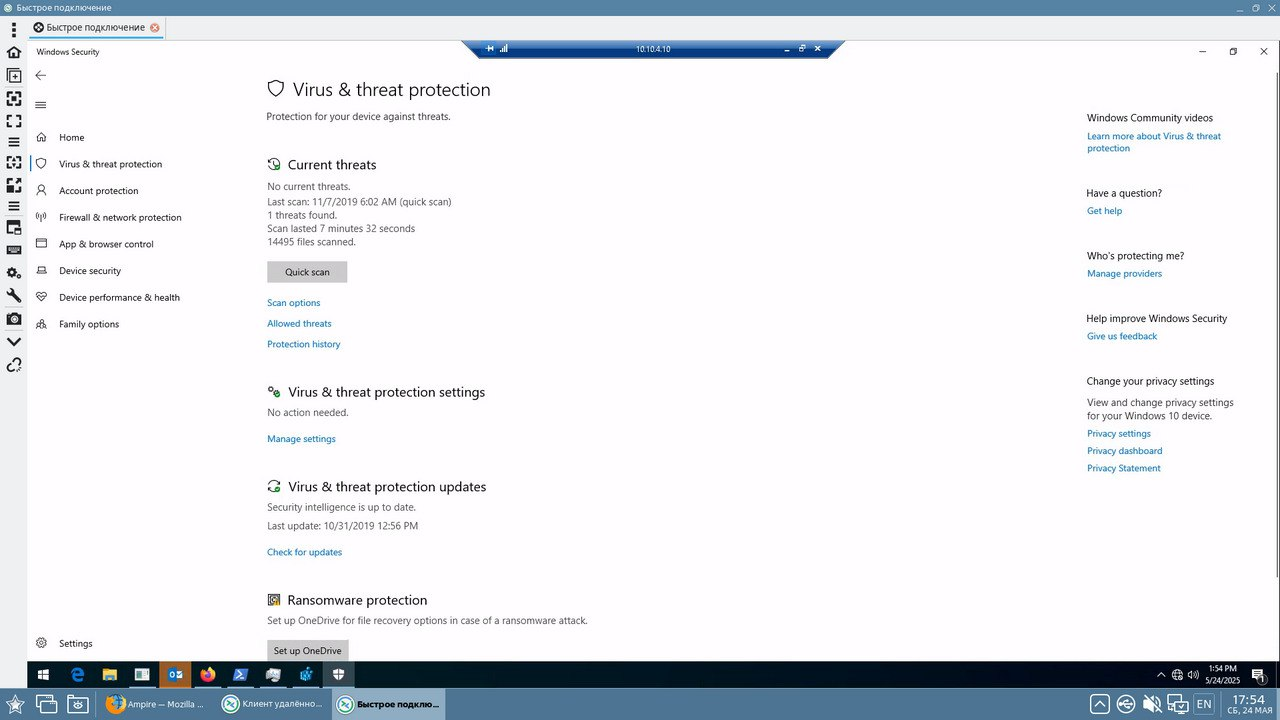Click the pin icon on connection bar
1280x720 pixels.
point(490,48)
